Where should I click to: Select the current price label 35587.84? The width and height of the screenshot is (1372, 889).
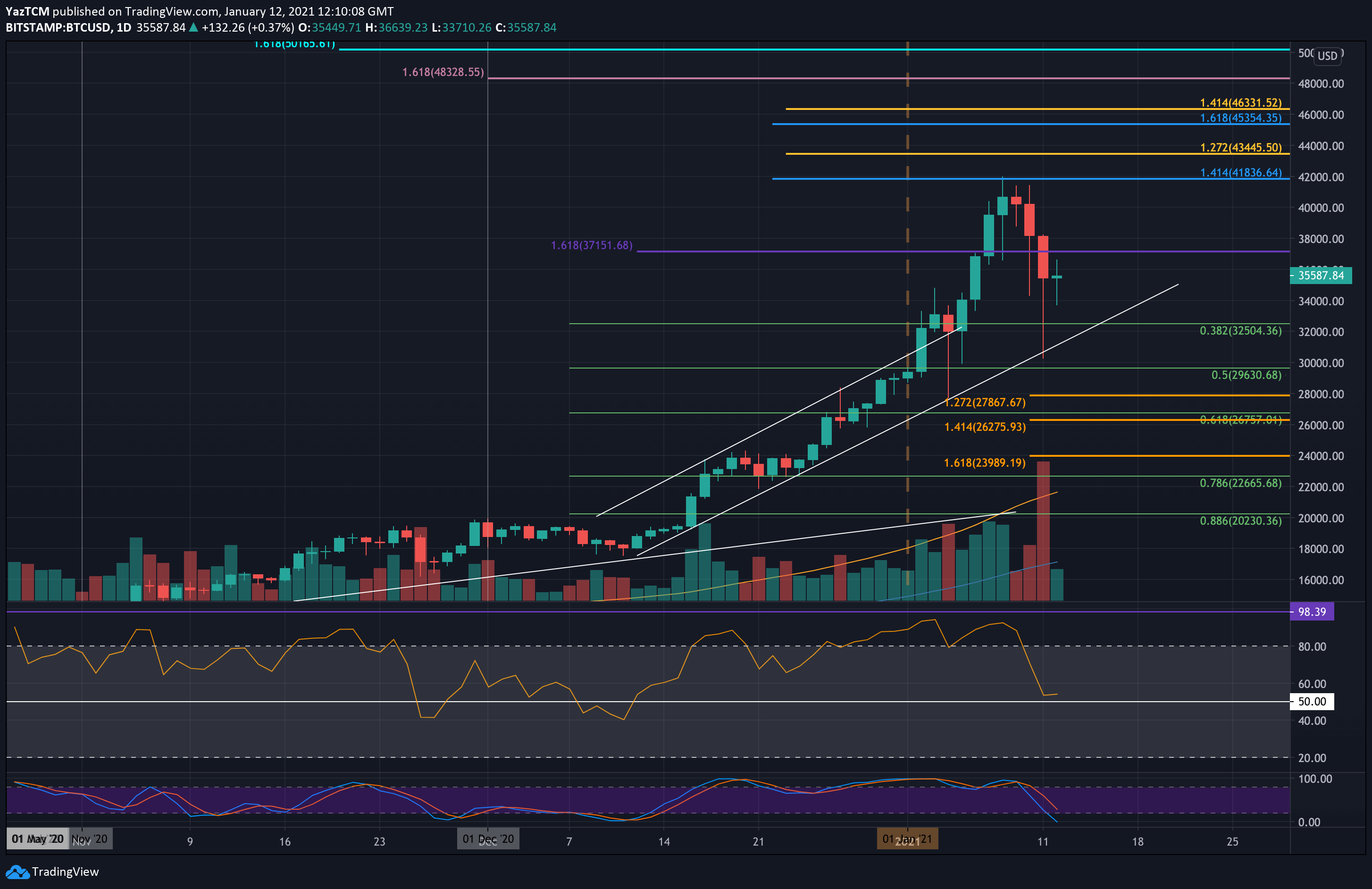coord(1321,275)
